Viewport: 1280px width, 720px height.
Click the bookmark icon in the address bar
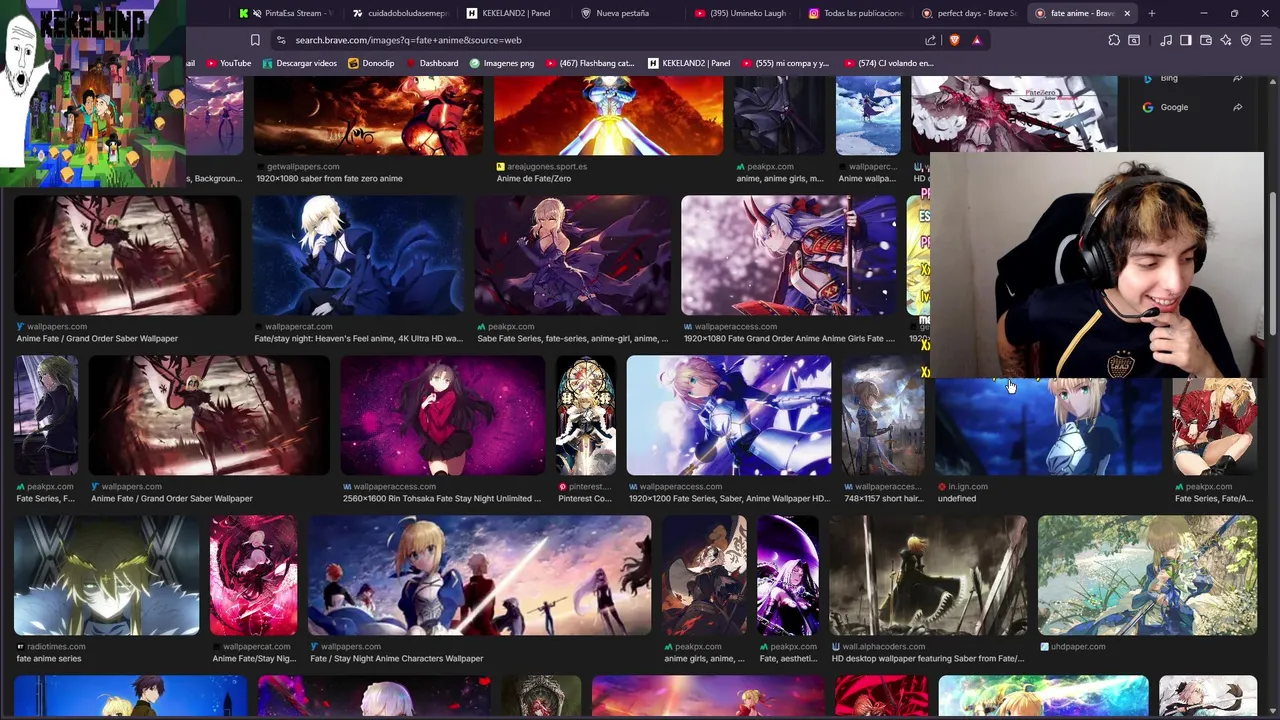[255, 40]
